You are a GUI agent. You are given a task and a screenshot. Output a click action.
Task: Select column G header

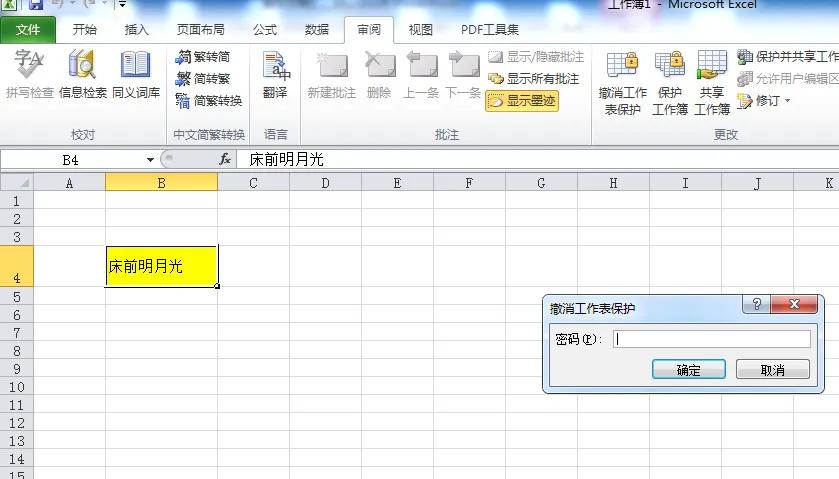pos(541,183)
